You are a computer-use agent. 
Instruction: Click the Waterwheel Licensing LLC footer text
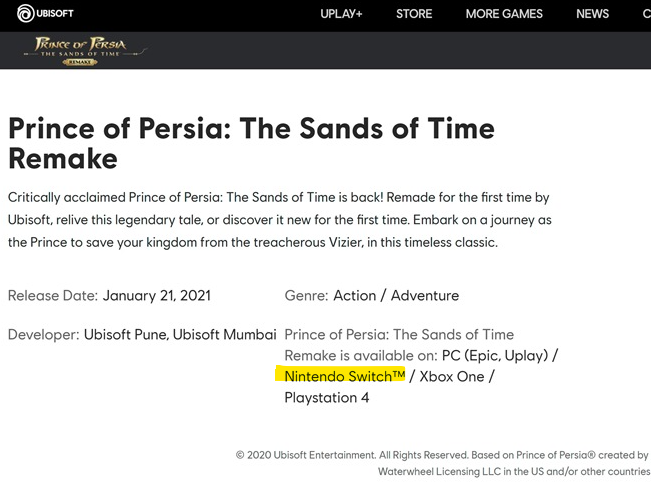point(513,472)
